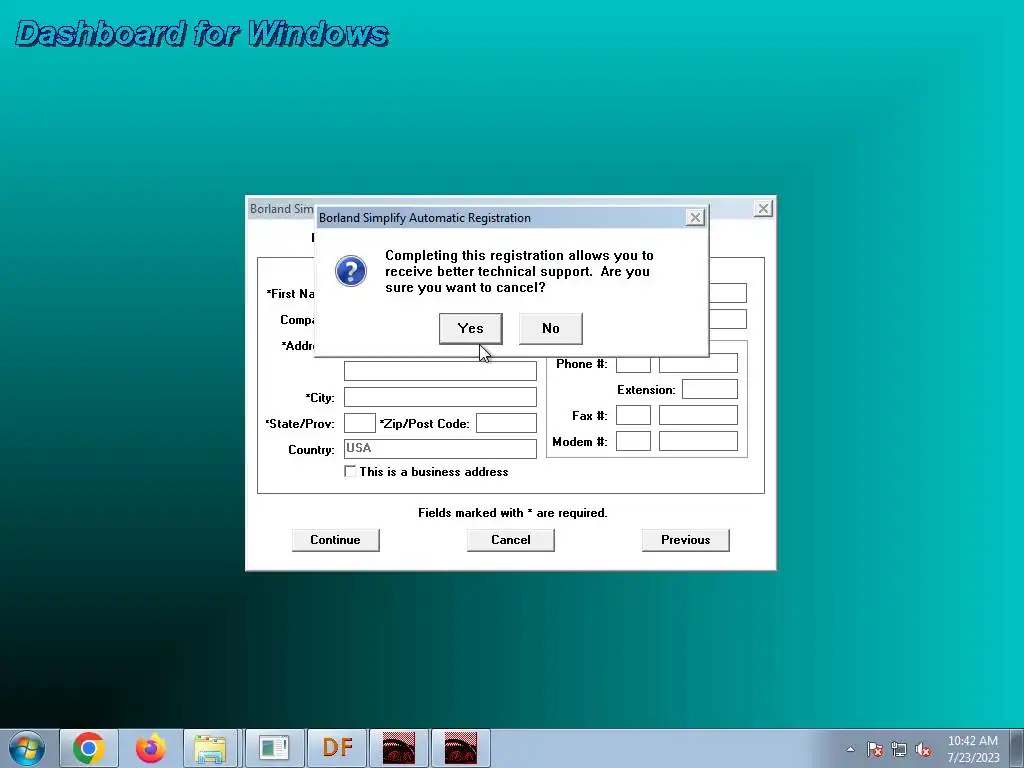The height and width of the screenshot is (768, 1024).
Task: Click the blue question mark icon
Action: pos(351,271)
